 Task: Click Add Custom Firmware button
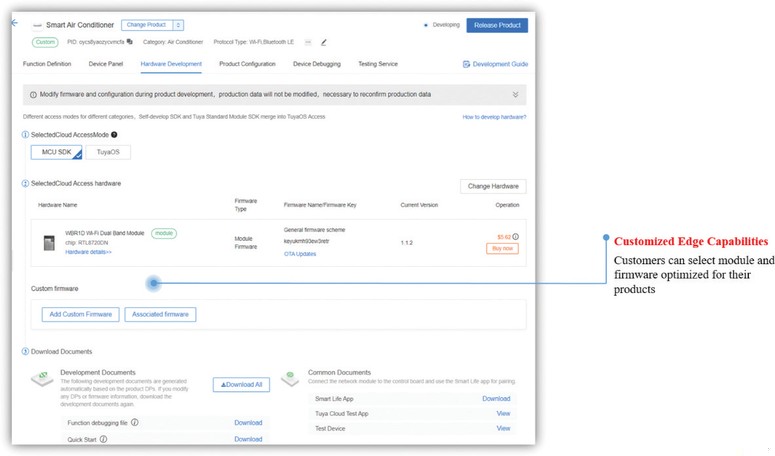click(81, 314)
